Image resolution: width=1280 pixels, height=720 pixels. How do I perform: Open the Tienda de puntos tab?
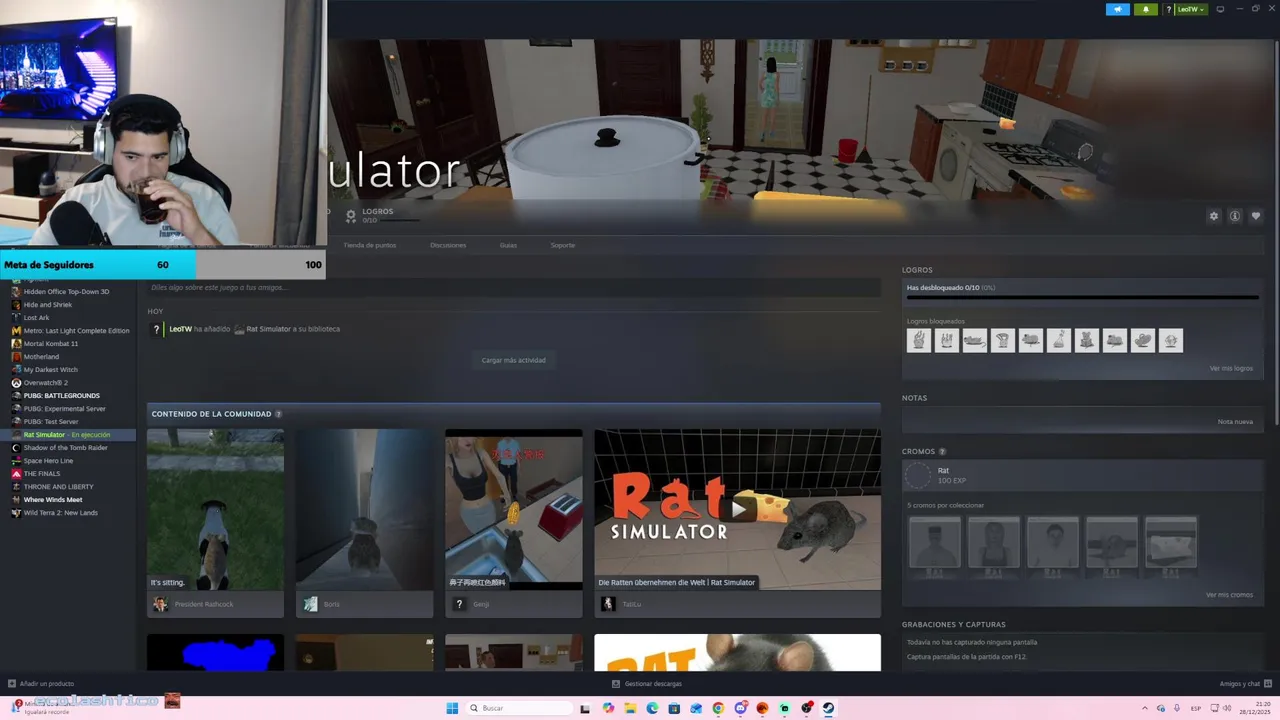[x=370, y=245]
